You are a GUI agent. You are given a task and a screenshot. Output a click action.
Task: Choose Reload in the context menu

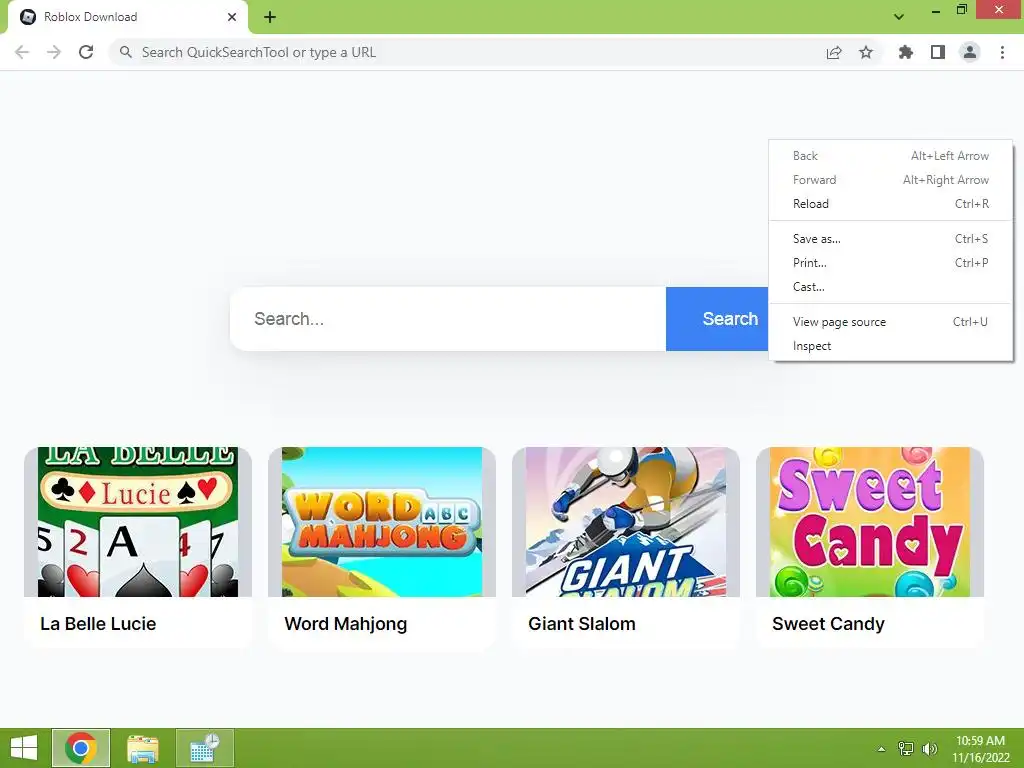[891, 204]
